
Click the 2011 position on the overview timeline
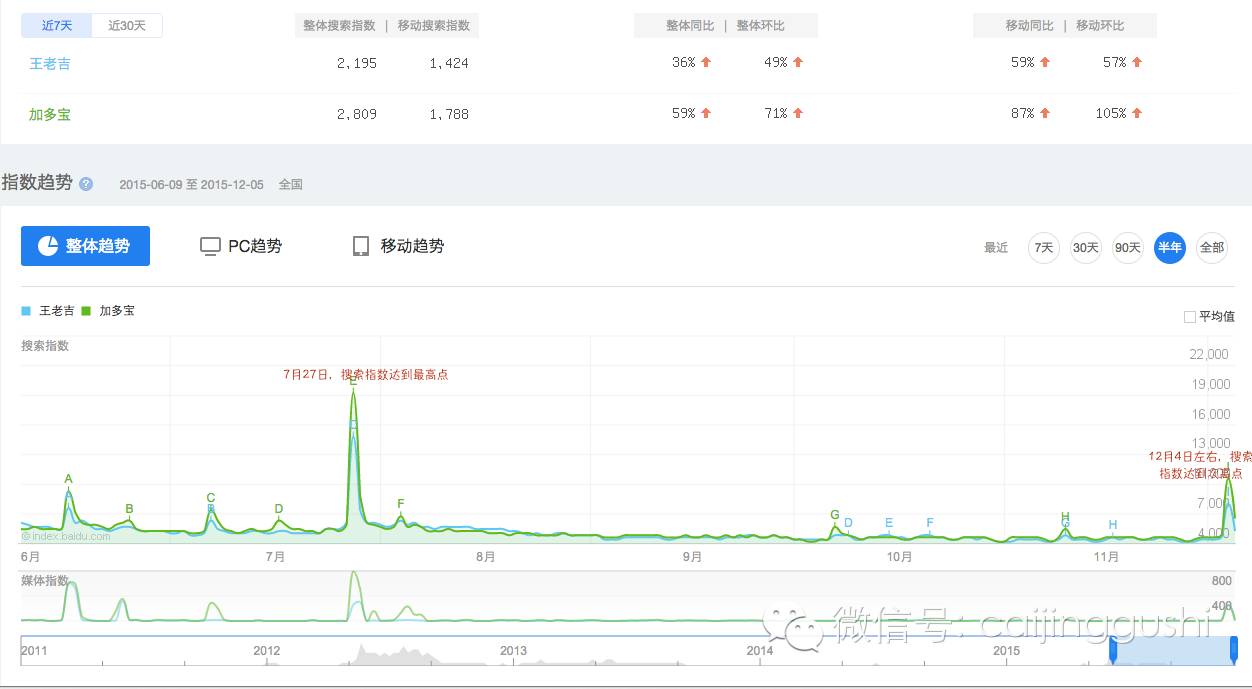[35, 651]
